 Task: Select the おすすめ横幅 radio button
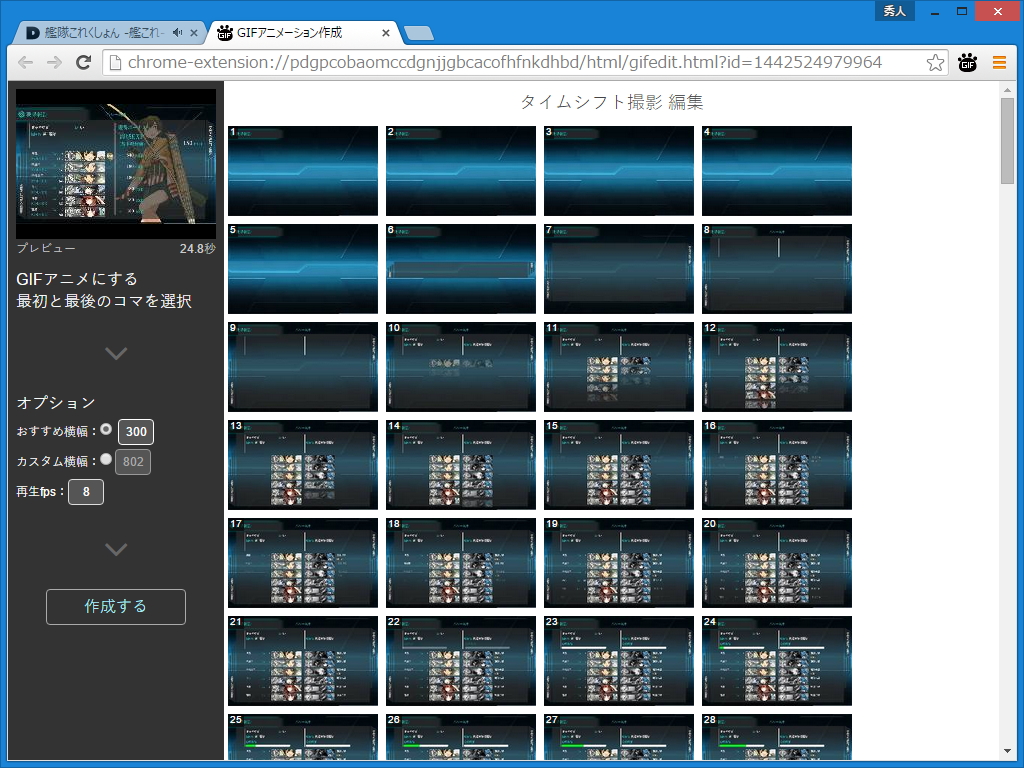(x=106, y=429)
